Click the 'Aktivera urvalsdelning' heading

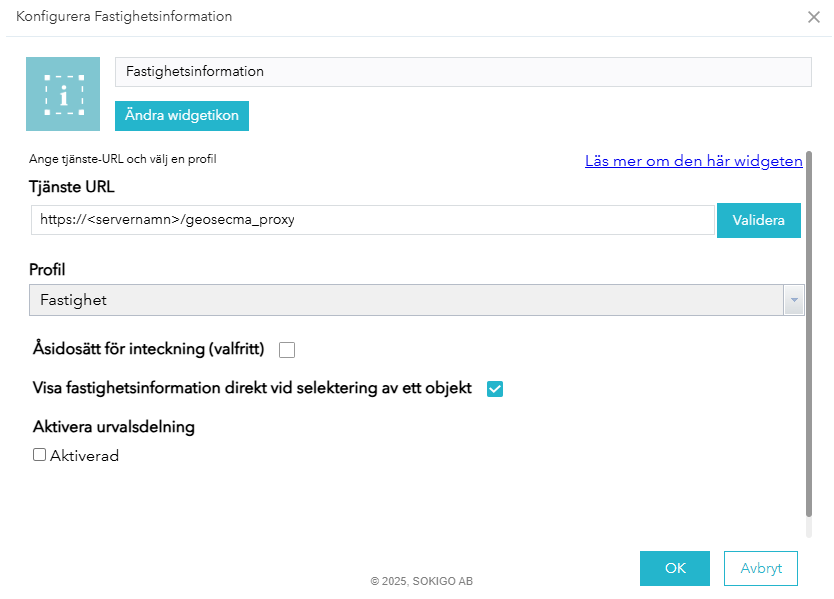[x=114, y=427]
